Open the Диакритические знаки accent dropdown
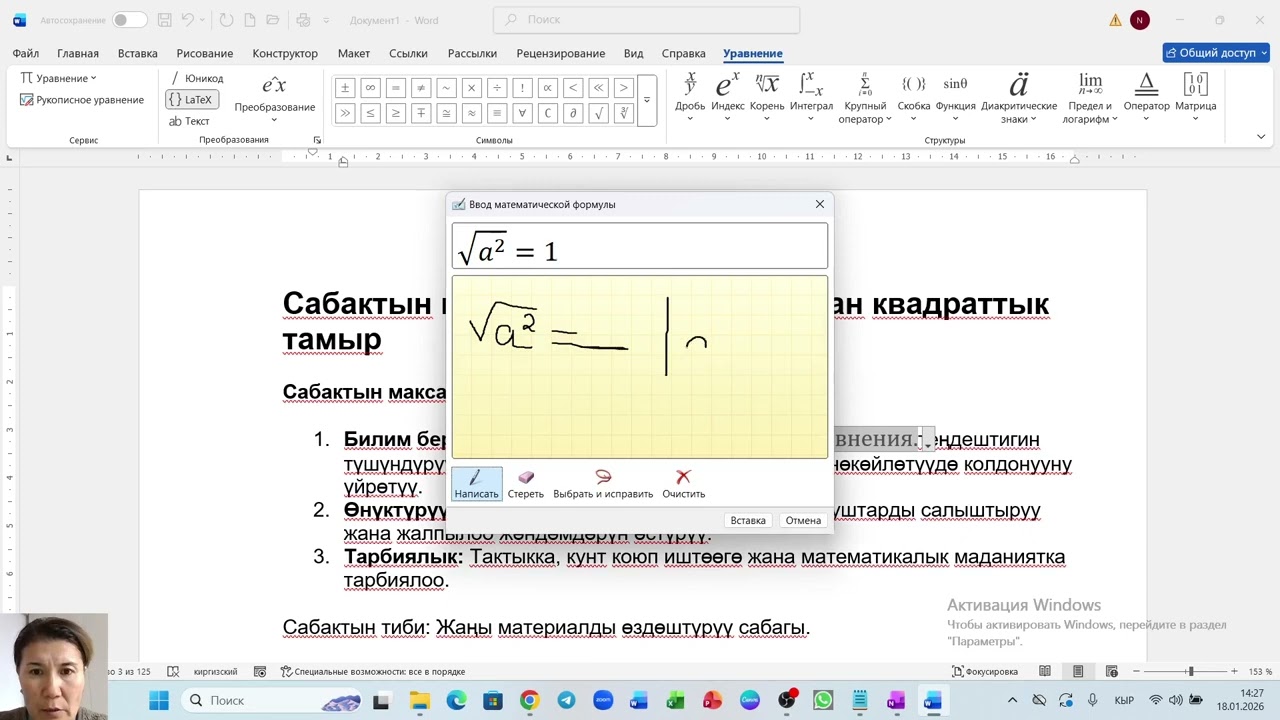1280x720 pixels. [x=1019, y=98]
